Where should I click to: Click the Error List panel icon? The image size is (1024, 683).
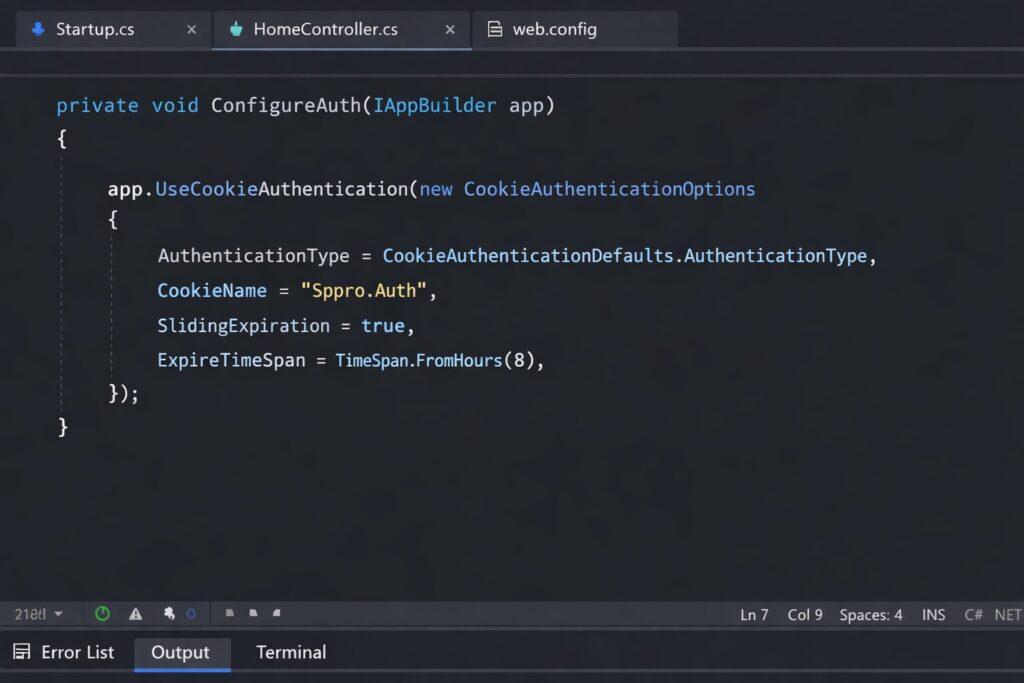click(21, 652)
